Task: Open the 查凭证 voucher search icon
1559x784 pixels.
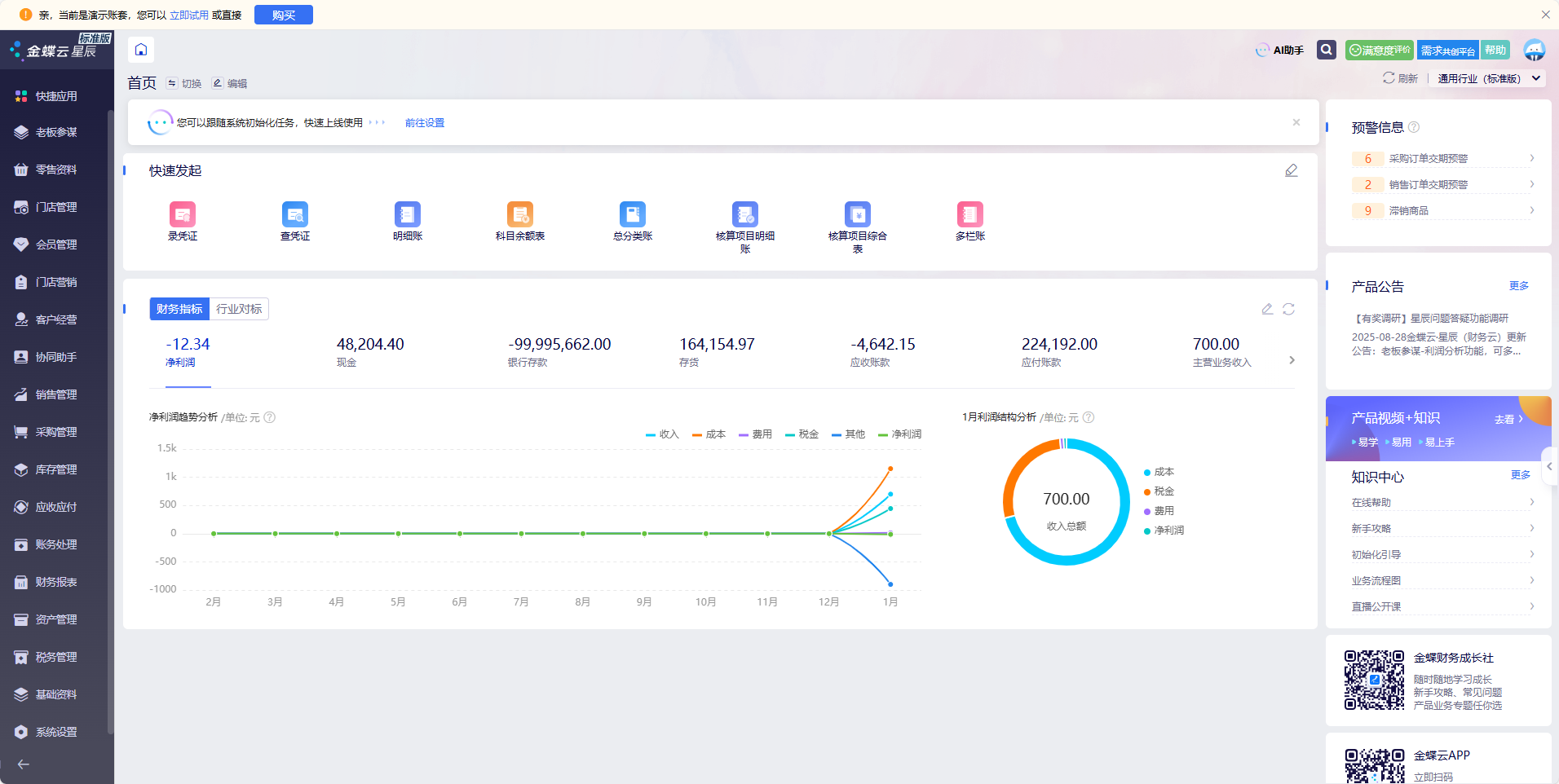Action: tap(295, 215)
